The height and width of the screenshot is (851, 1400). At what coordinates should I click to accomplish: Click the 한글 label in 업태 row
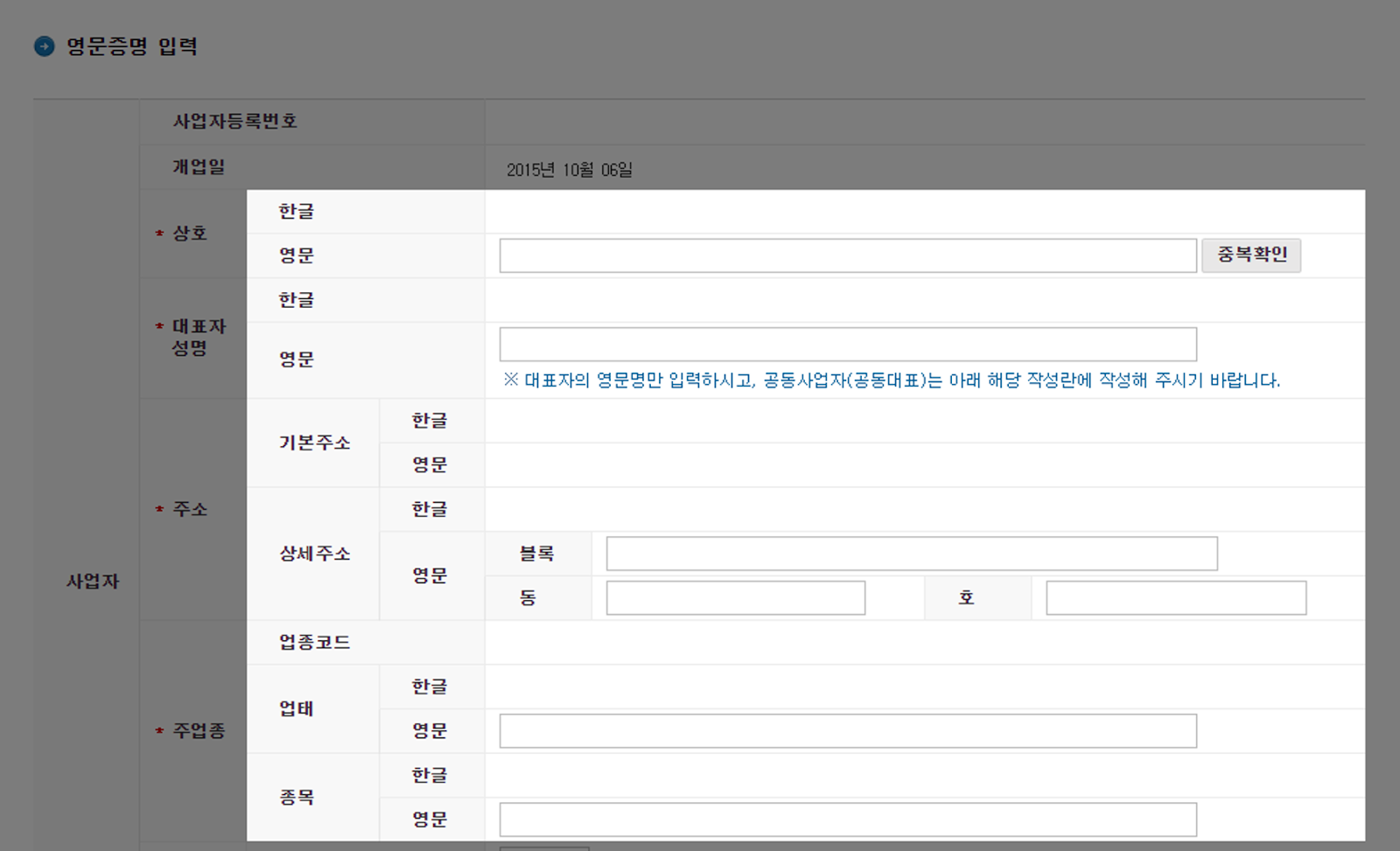pos(430,687)
